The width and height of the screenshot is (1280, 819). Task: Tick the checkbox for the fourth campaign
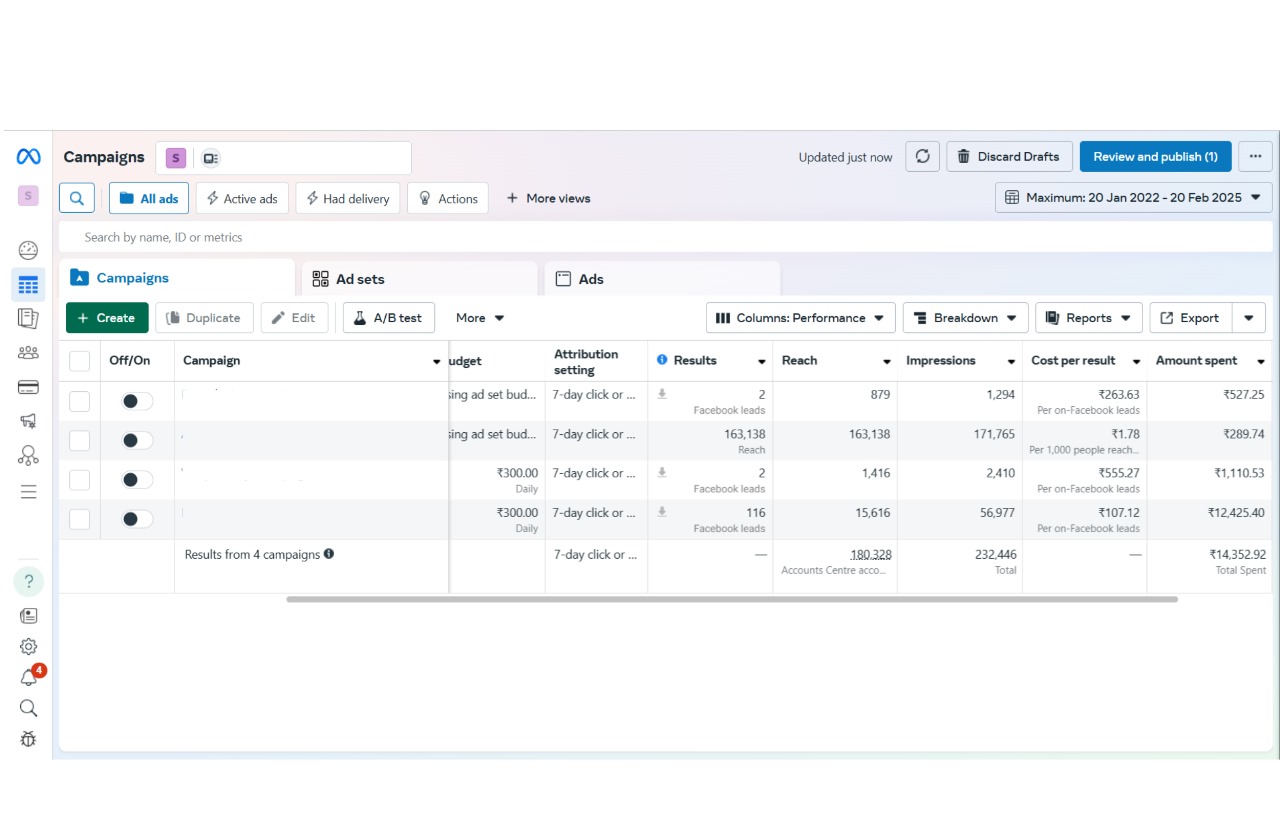[x=80, y=519]
